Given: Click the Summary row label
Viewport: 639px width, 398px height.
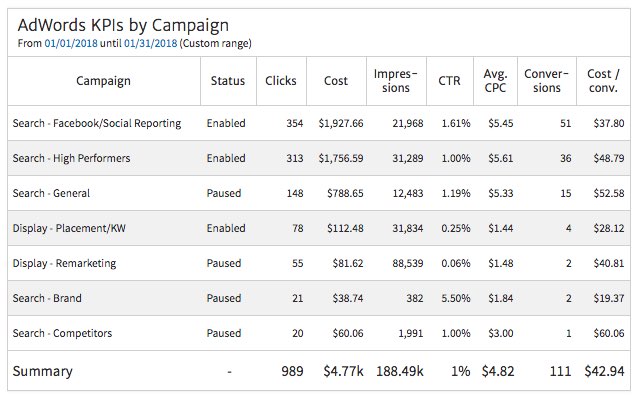Looking at the screenshot, I should coord(43,371).
